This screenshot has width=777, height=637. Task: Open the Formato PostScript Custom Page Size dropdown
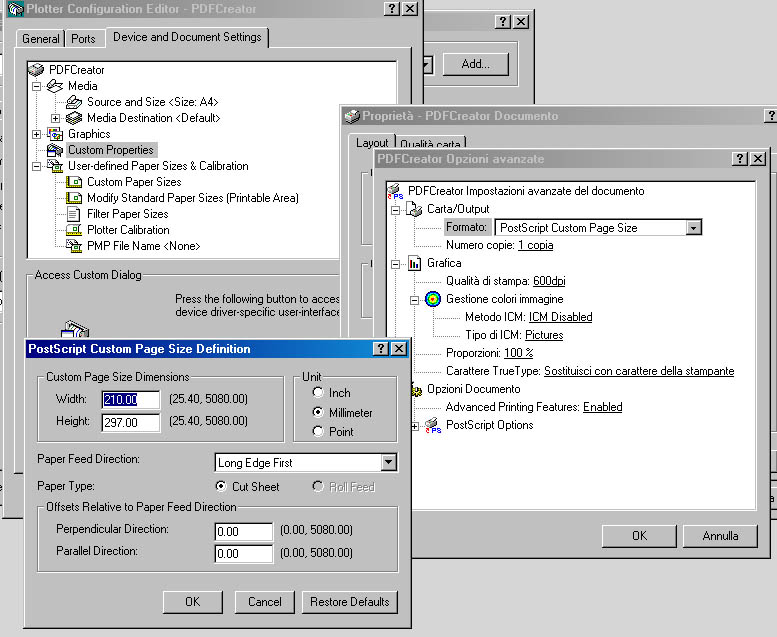(x=694, y=228)
